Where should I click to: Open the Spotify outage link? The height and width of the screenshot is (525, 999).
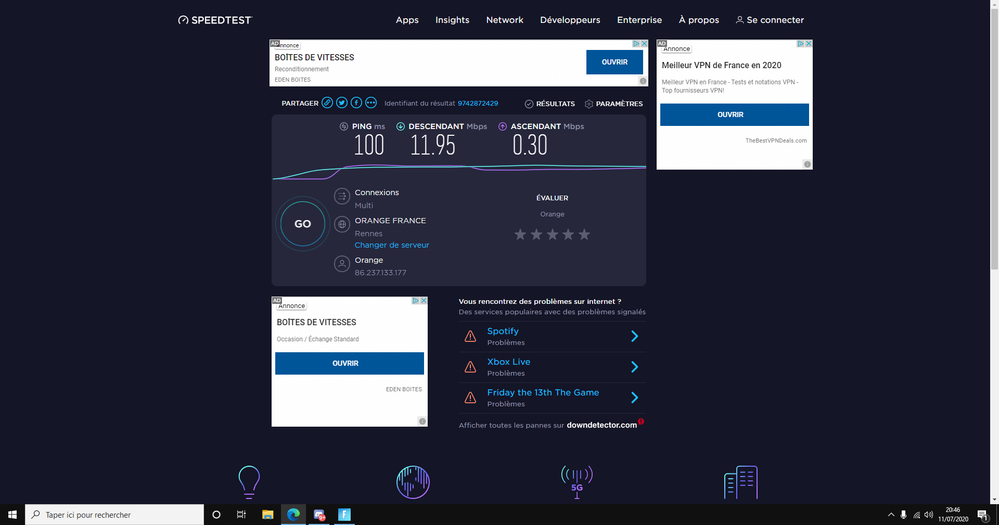pos(503,331)
